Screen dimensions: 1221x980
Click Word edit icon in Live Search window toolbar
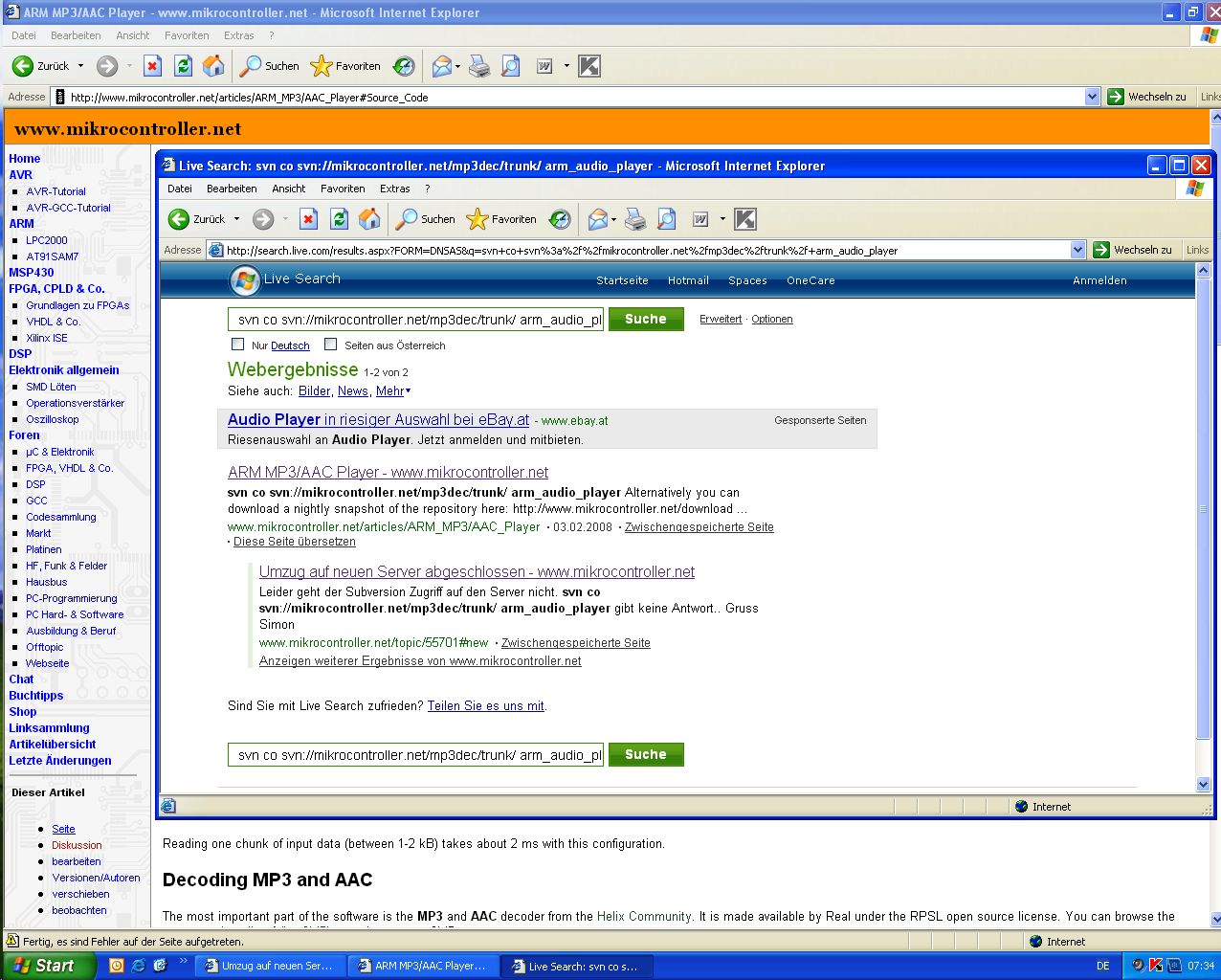point(700,219)
